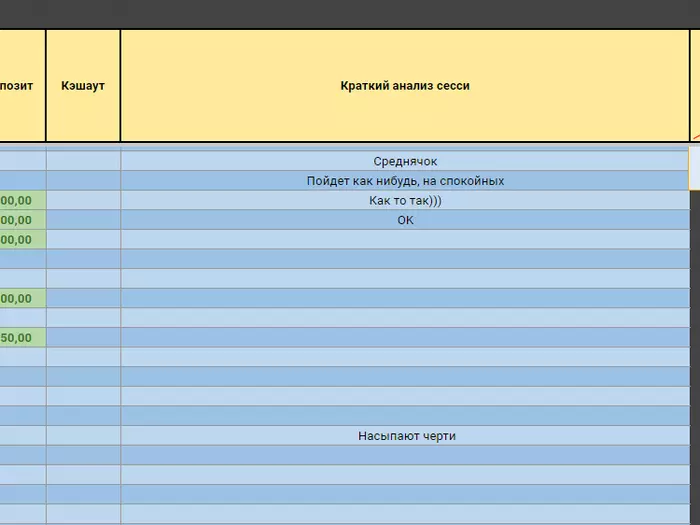Select the cell Пойдет как нибудь, на спокойных
The height and width of the screenshot is (525, 700).
405,181
